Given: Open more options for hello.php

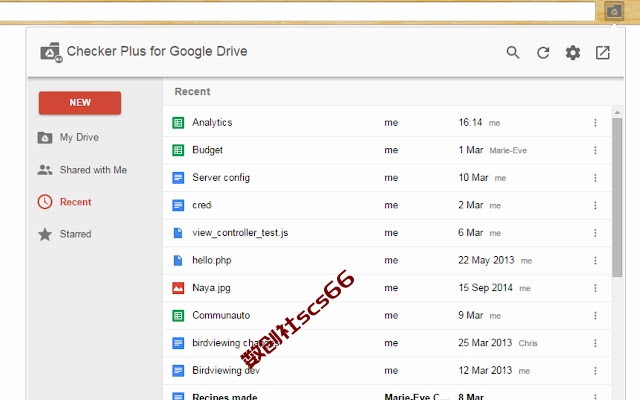Looking at the screenshot, I should tap(595, 260).
